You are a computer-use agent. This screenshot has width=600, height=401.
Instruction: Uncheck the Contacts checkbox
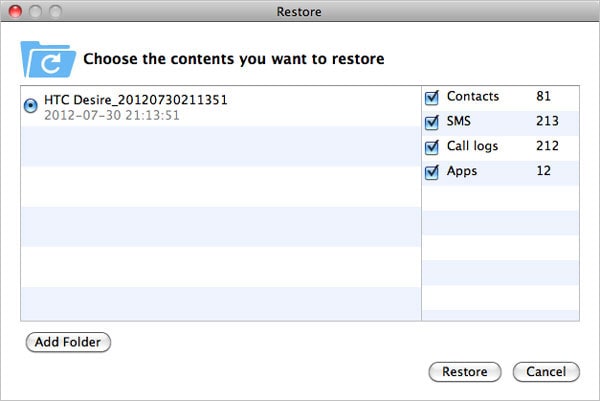coord(432,97)
